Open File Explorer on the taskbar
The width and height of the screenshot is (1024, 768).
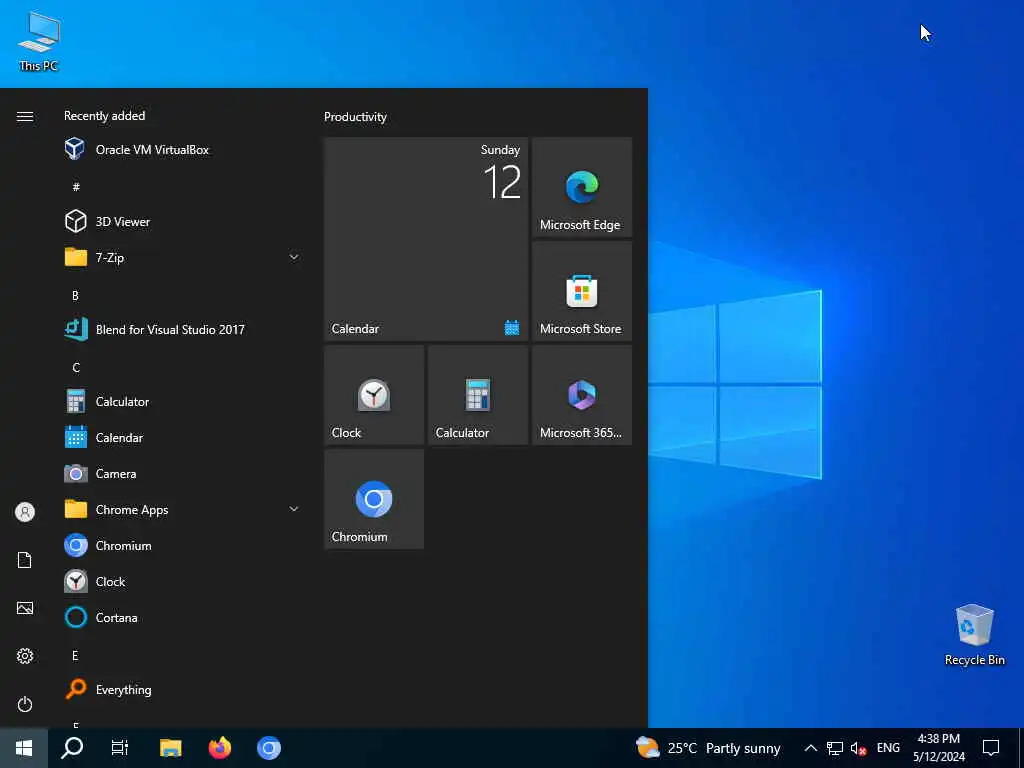click(x=170, y=748)
